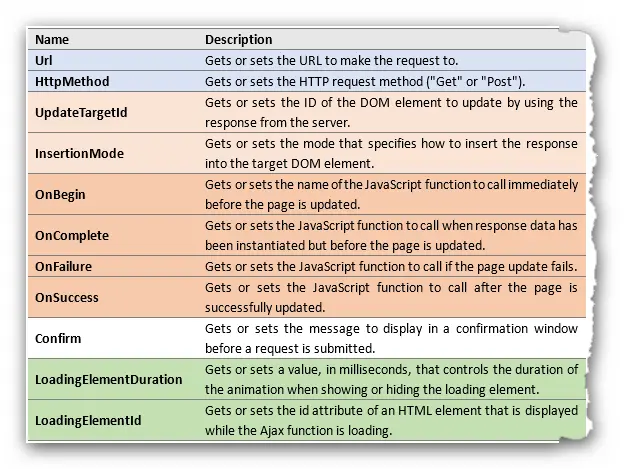
Task: Click the UpdateTargetId property name
Action: pyautogui.click(x=81, y=112)
